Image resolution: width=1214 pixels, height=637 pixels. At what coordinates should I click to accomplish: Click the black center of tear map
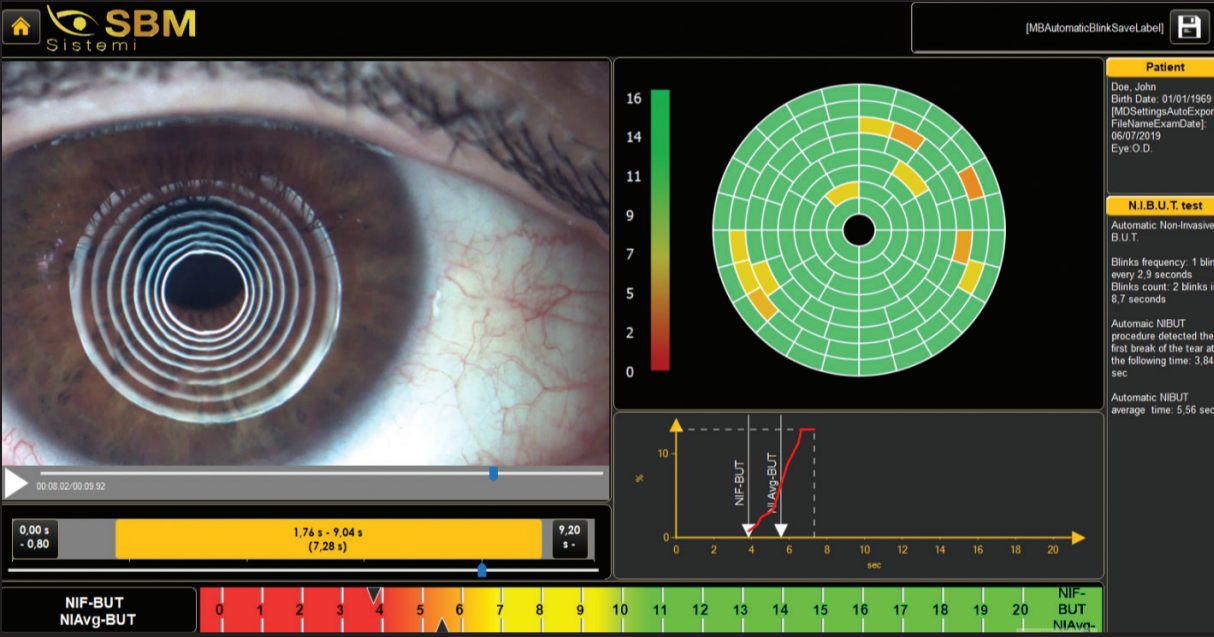(x=858, y=230)
